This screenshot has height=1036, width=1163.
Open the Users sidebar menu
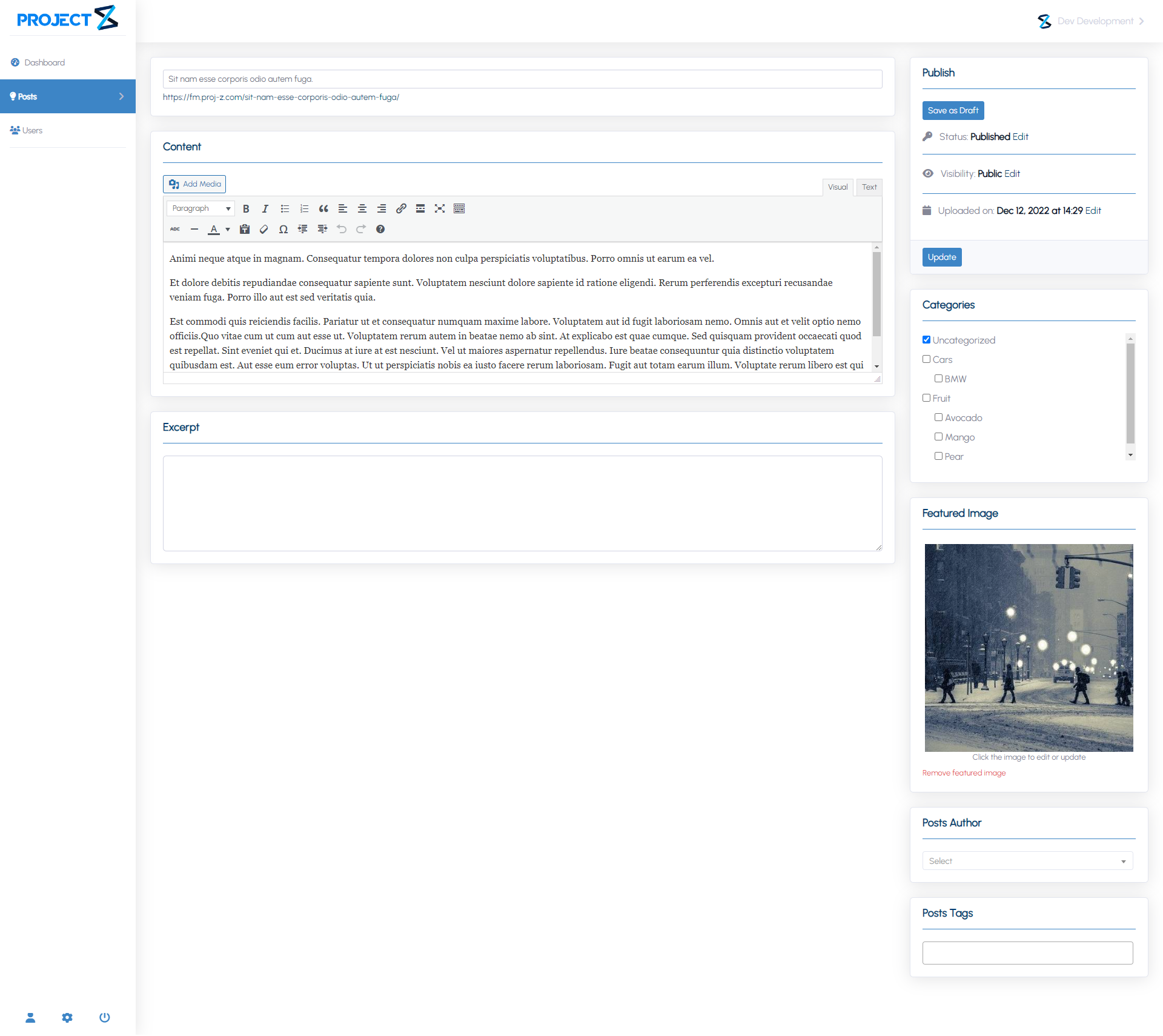(68, 130)
